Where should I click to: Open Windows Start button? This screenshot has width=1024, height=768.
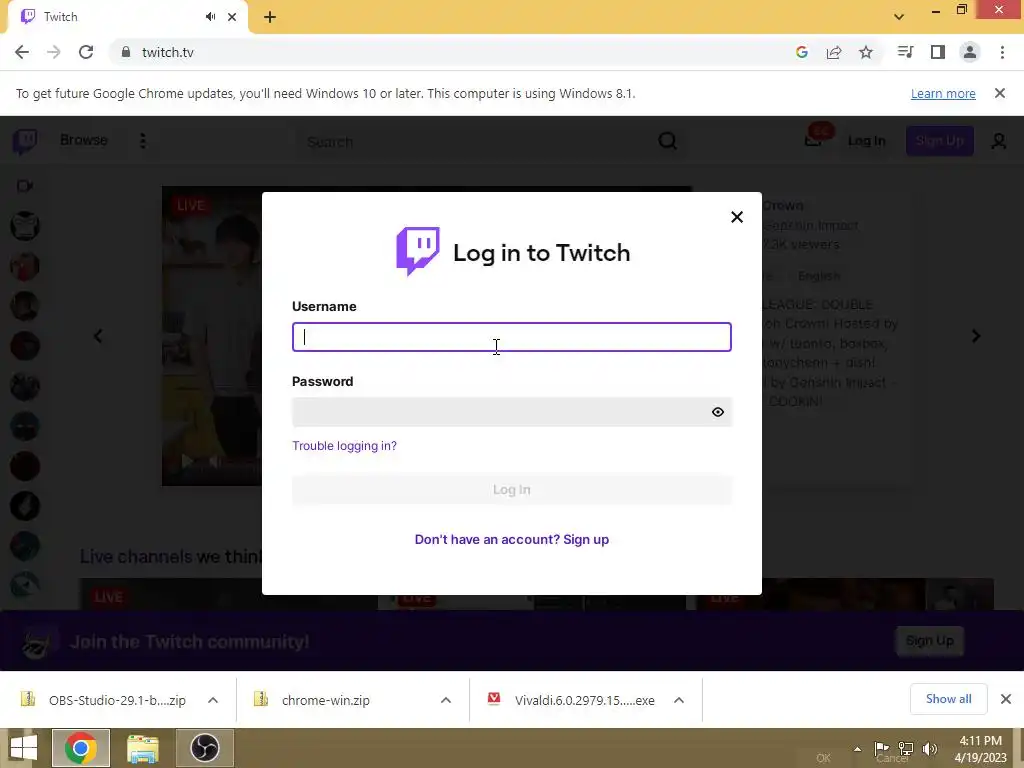tap(24, 748)
